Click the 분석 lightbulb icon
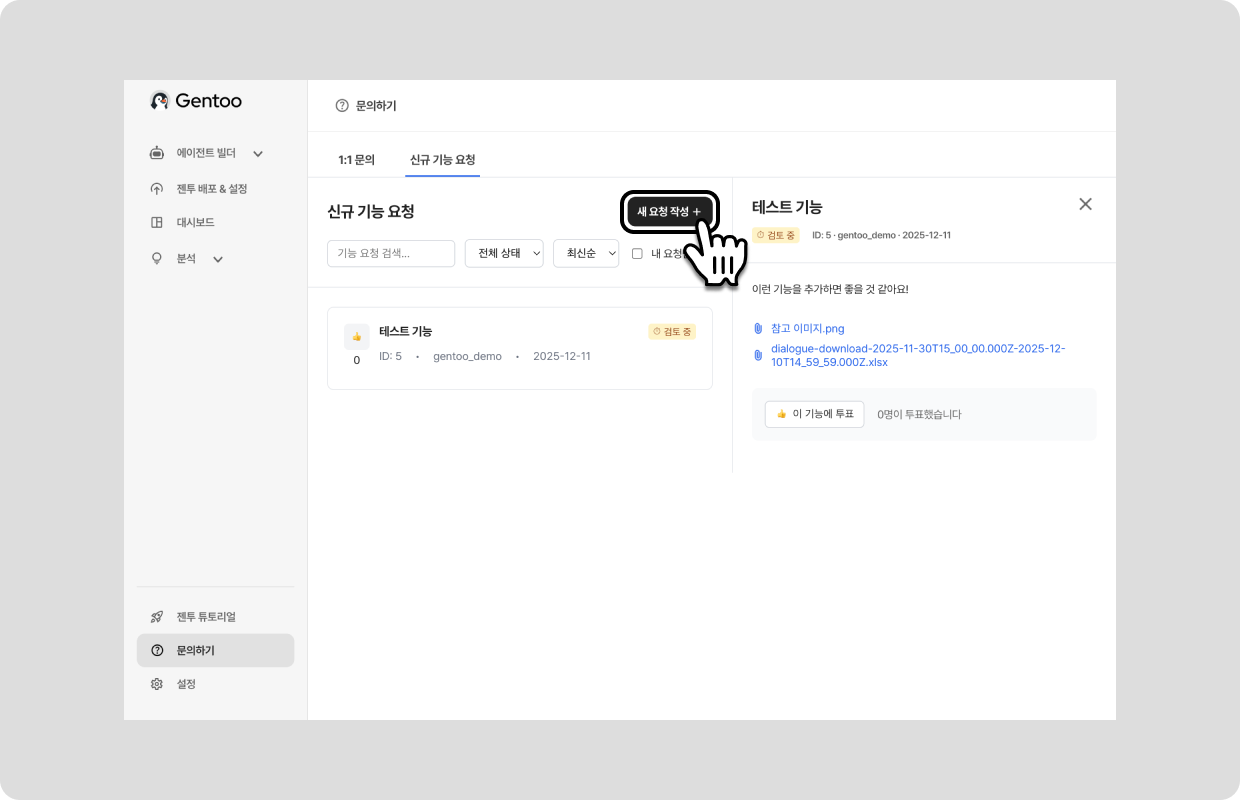Image resolution: width=1240 pixels, height=800 pixels. (x=157, y=258)
